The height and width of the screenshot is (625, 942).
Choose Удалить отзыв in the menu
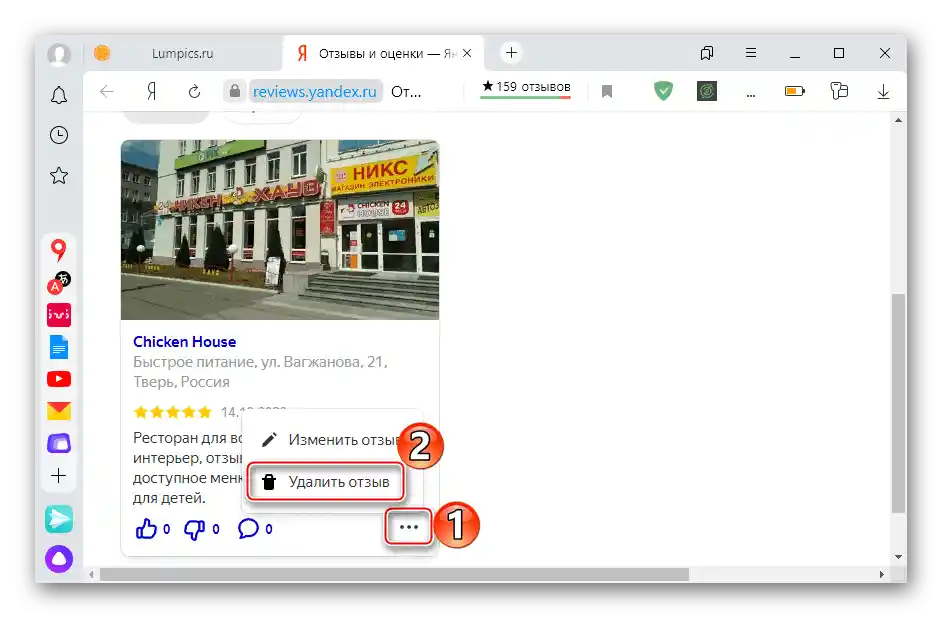[x=325, y=482]
